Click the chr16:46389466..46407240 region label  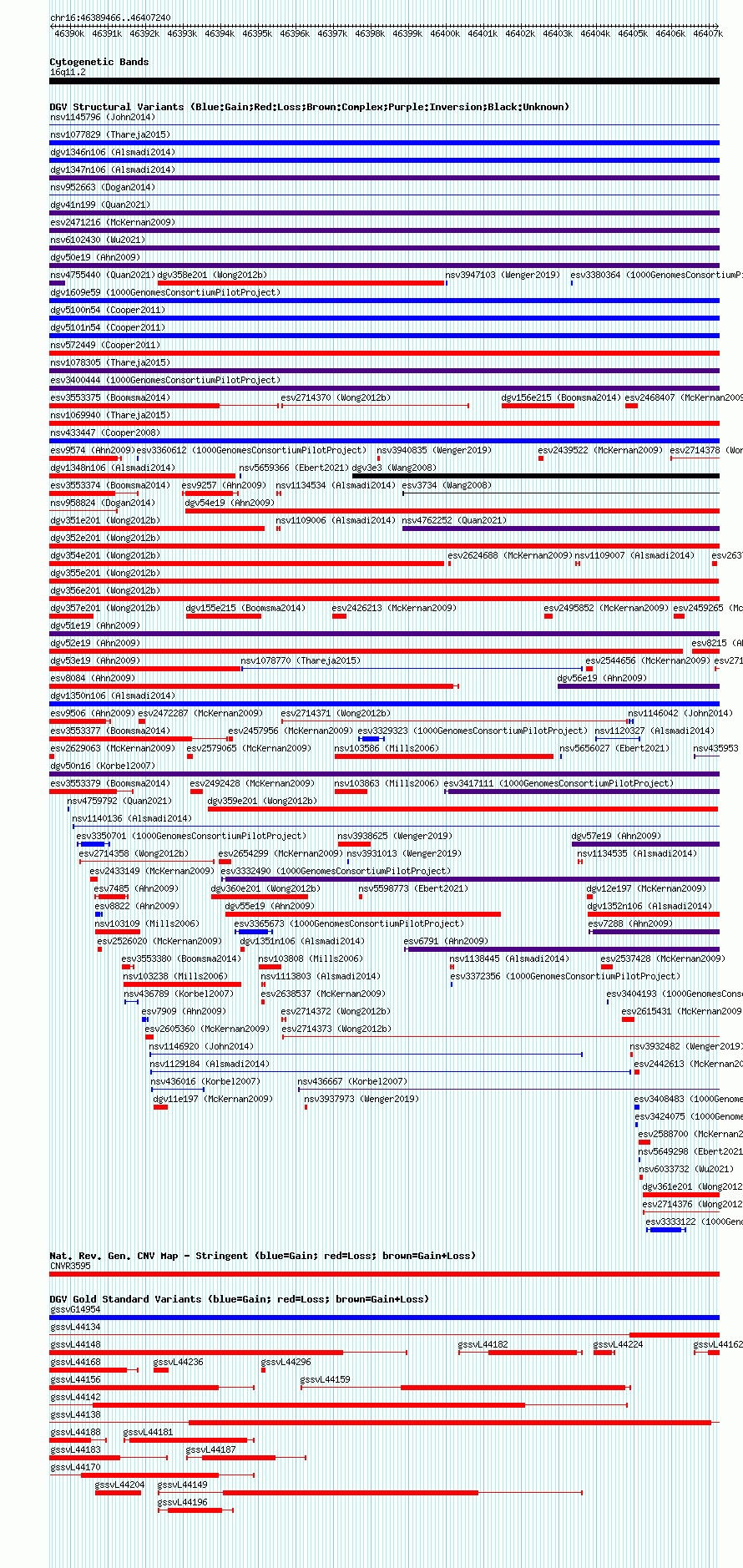pos(110,18)
